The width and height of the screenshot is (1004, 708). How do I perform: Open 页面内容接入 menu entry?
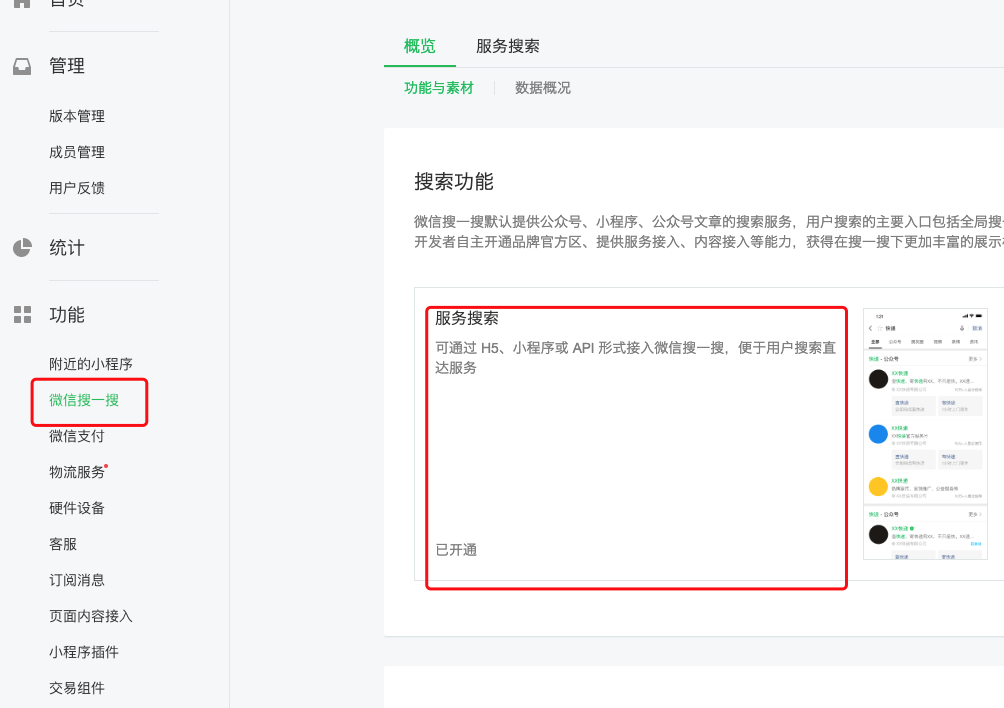(91, 616)
